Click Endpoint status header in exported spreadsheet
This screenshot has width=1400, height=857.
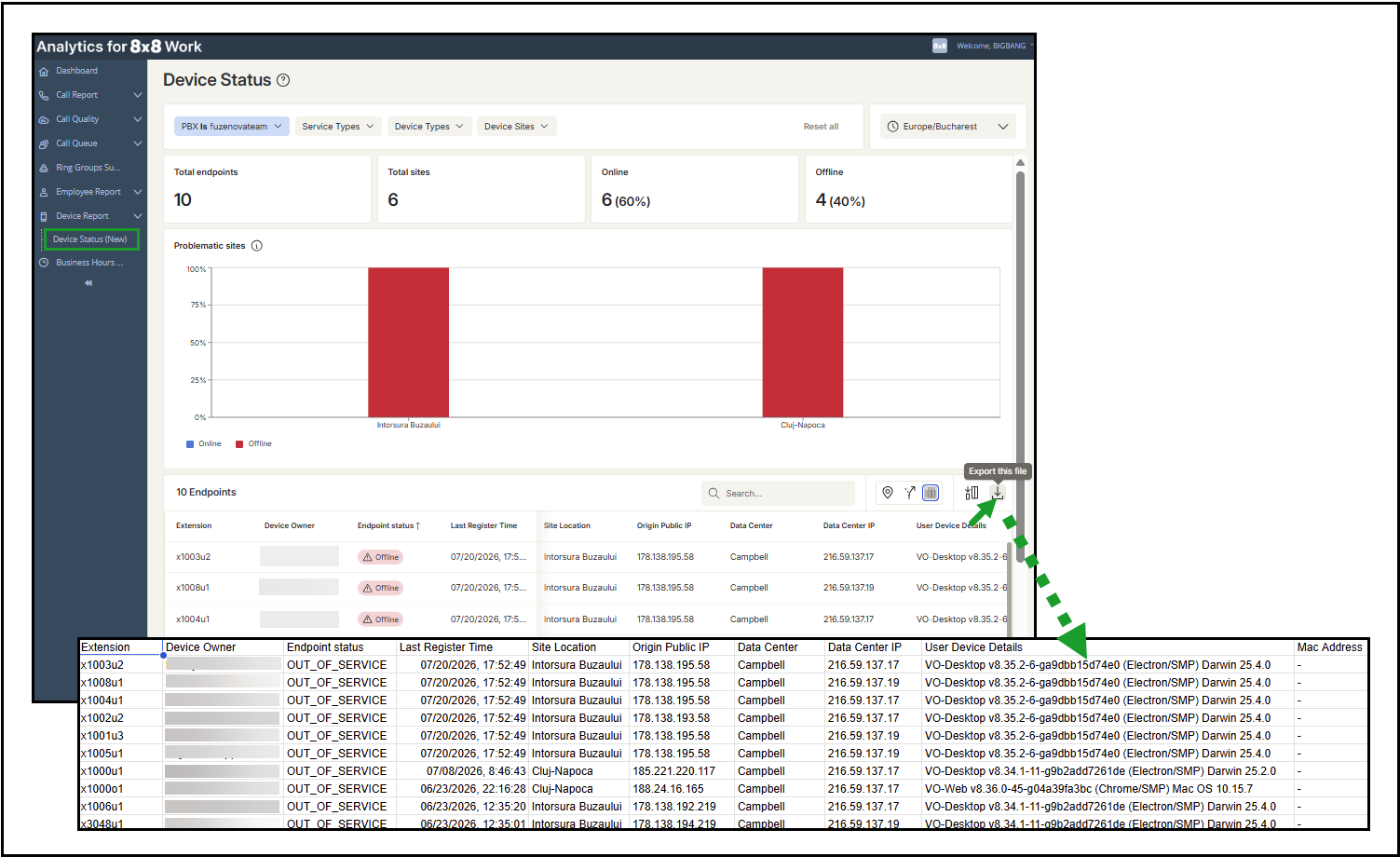pos(325,647)
